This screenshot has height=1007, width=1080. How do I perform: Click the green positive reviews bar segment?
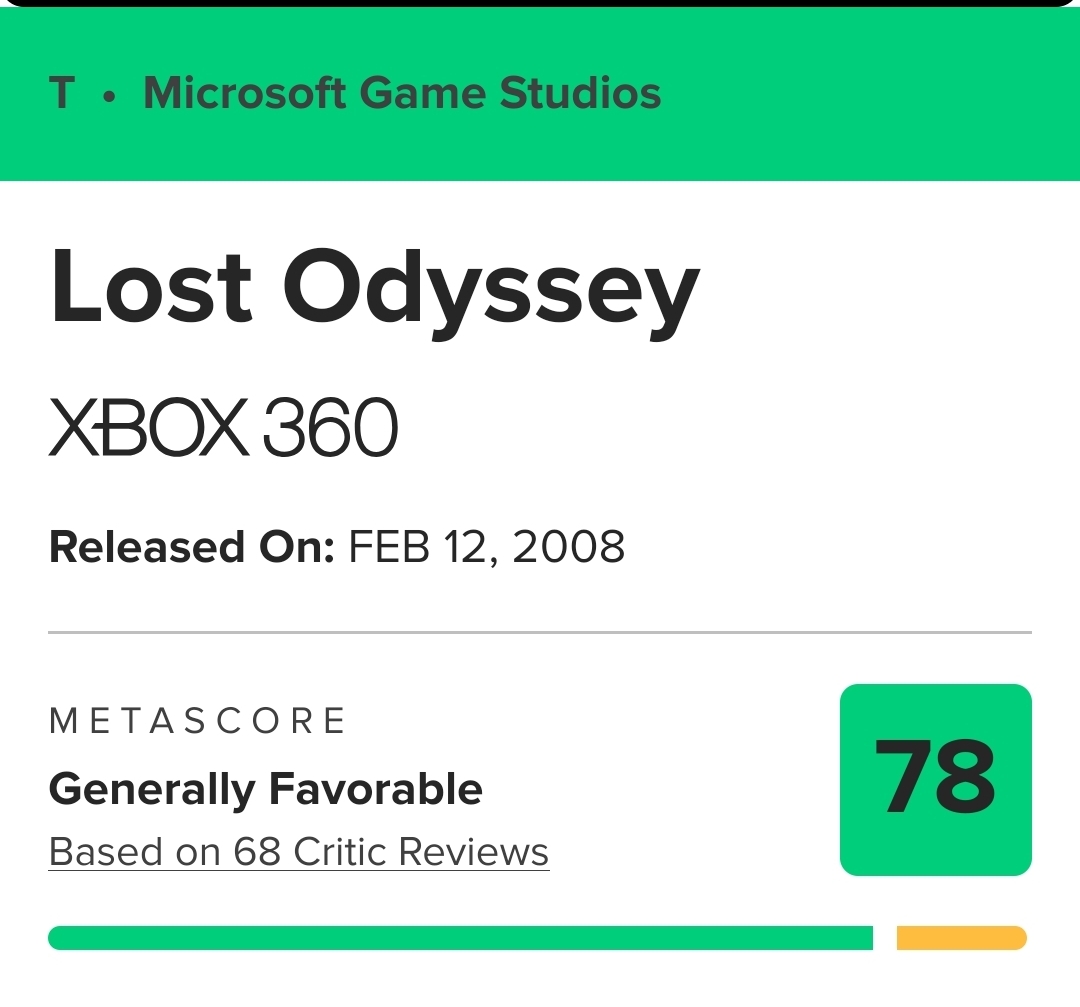coord(460,938)
